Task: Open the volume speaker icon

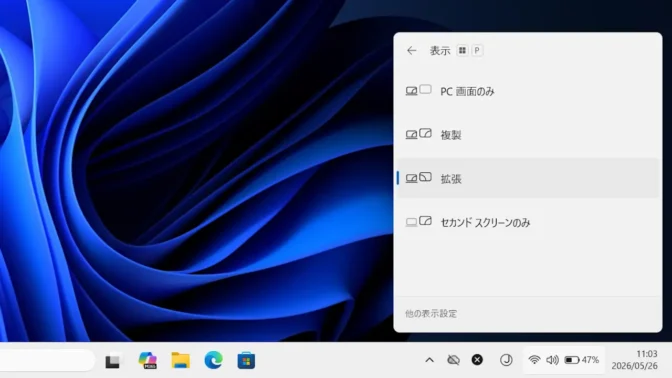Action: tap(552, 360)
